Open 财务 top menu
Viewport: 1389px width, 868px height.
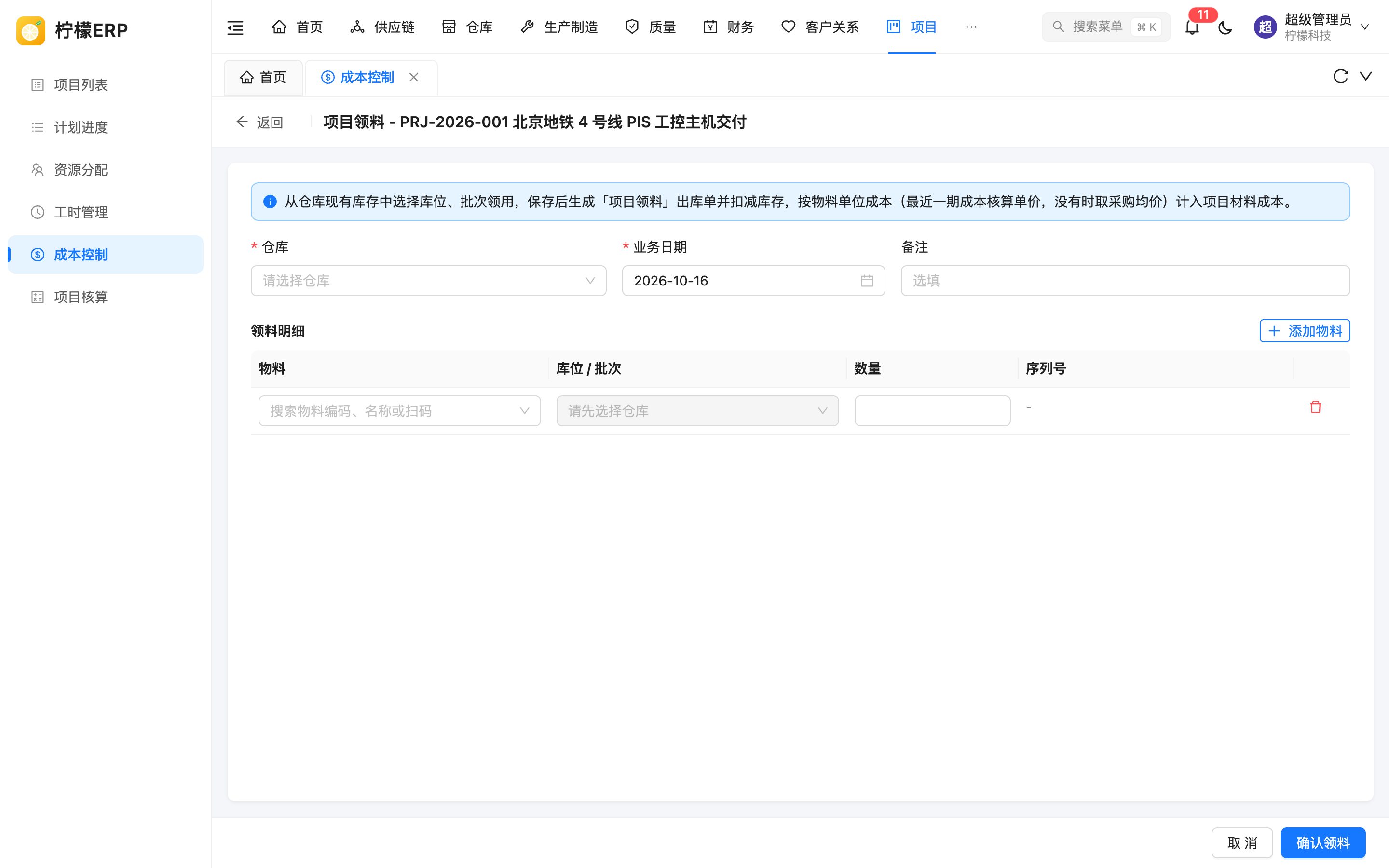click(729, 27)
